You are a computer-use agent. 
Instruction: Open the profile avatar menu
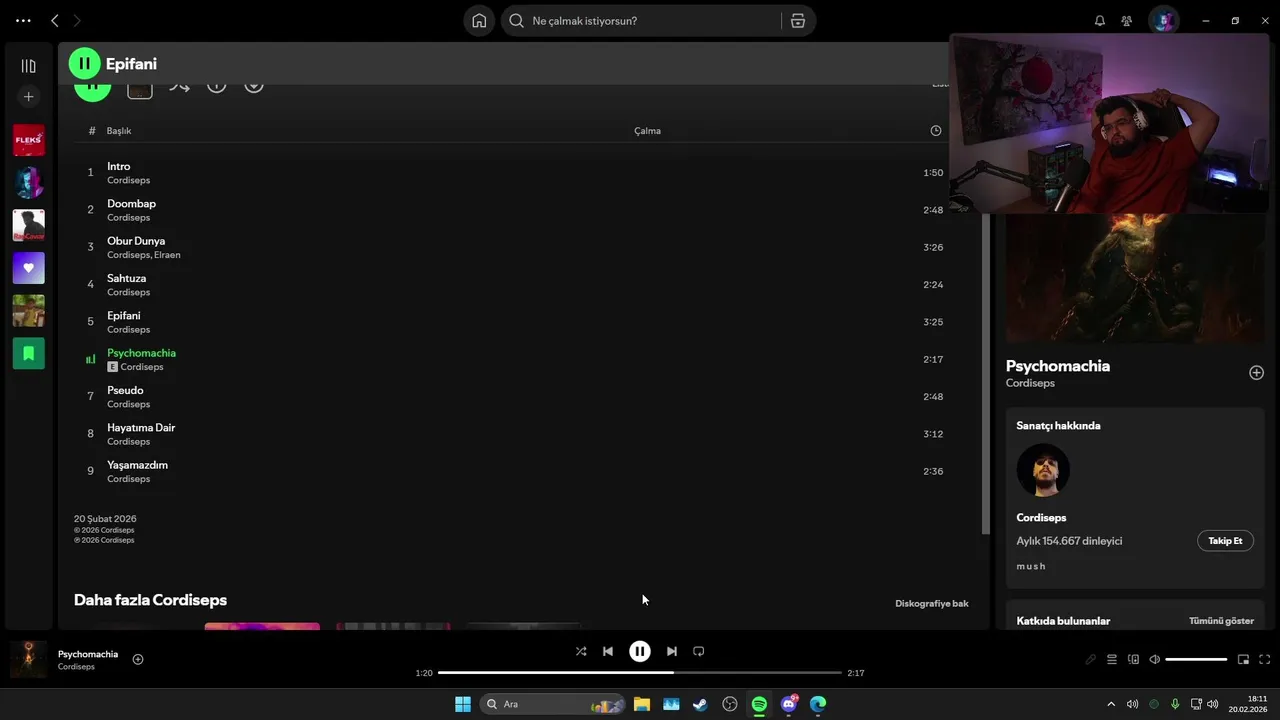[x=1164, y=20]
